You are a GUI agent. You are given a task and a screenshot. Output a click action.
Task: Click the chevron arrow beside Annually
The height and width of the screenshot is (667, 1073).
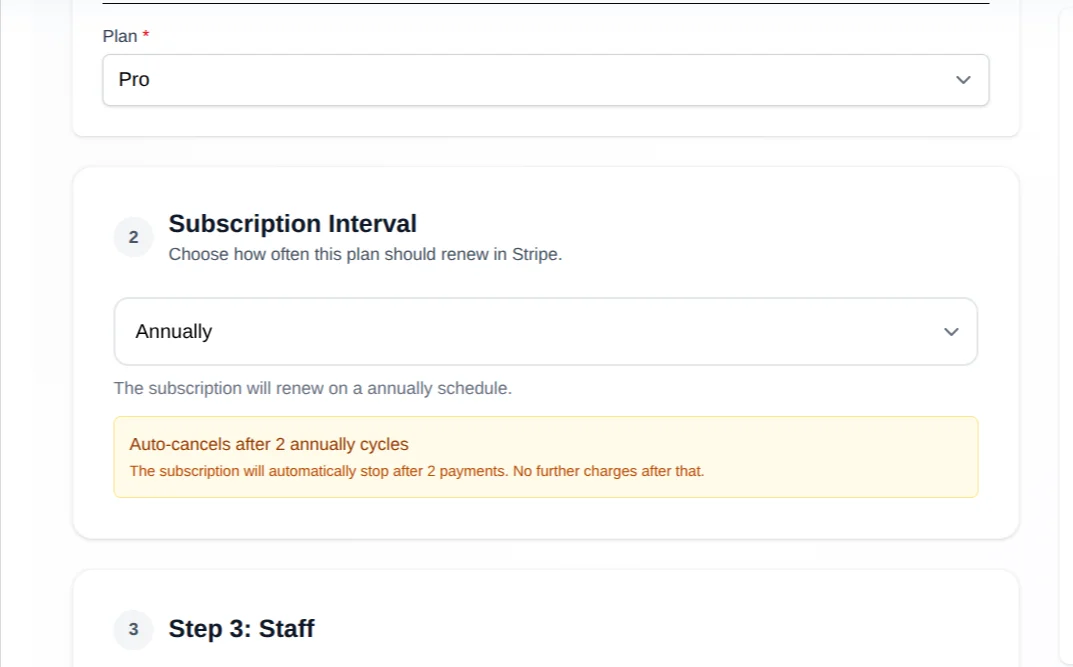pos(951,332)
